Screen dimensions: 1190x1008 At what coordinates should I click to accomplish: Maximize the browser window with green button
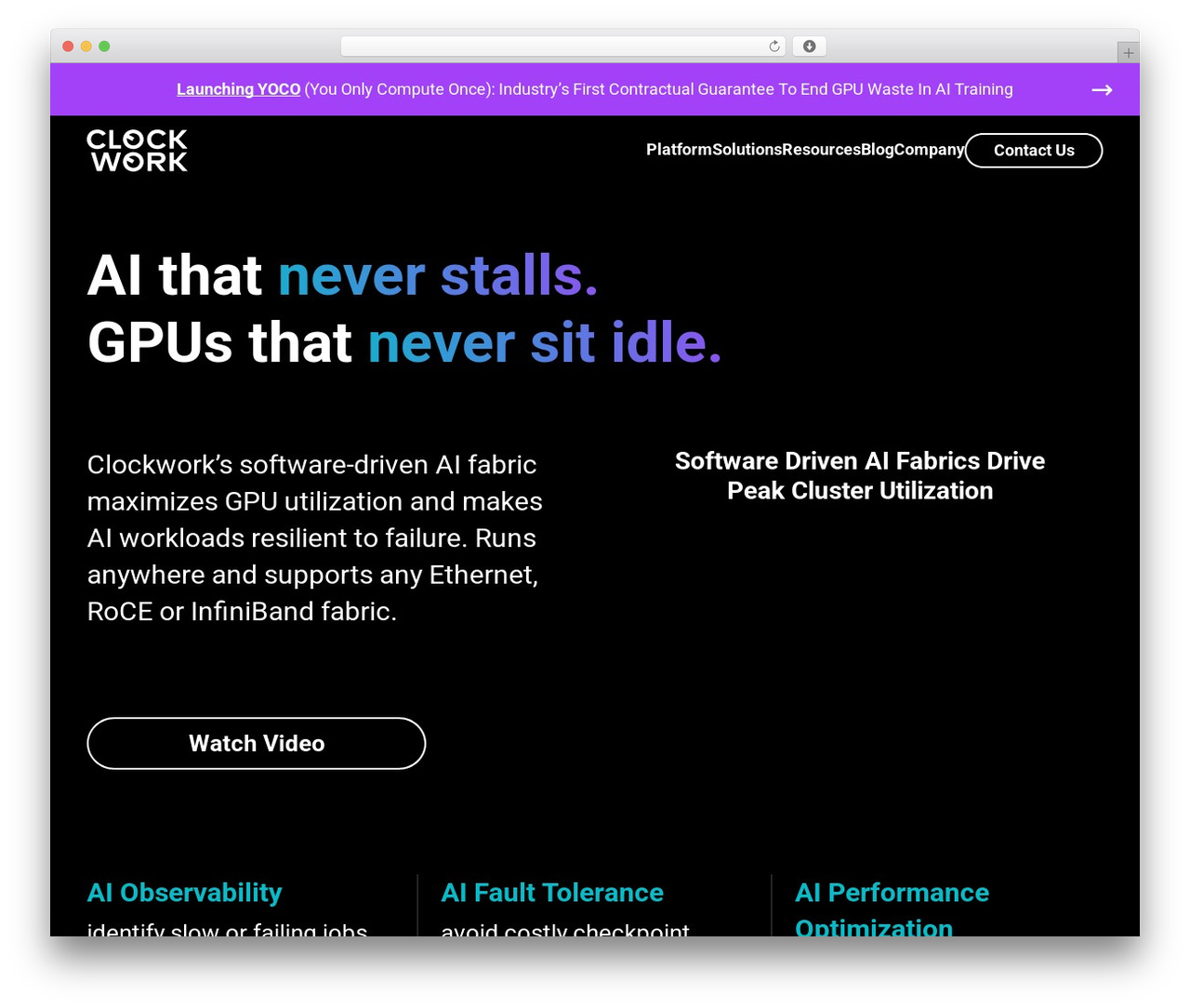pos(104,46)
